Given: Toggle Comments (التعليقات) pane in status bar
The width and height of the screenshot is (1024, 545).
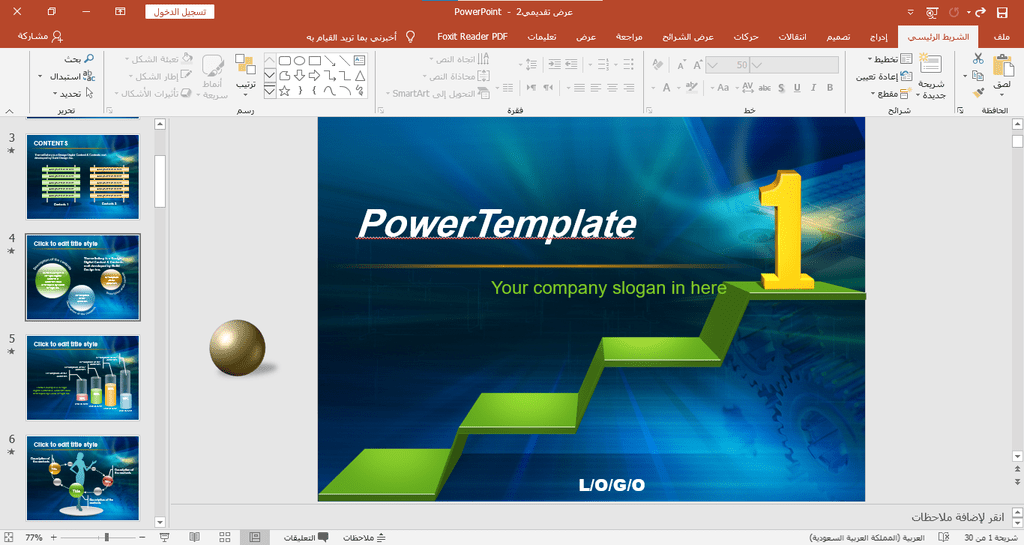Looking at the screenshot, I should pos(306,537).
